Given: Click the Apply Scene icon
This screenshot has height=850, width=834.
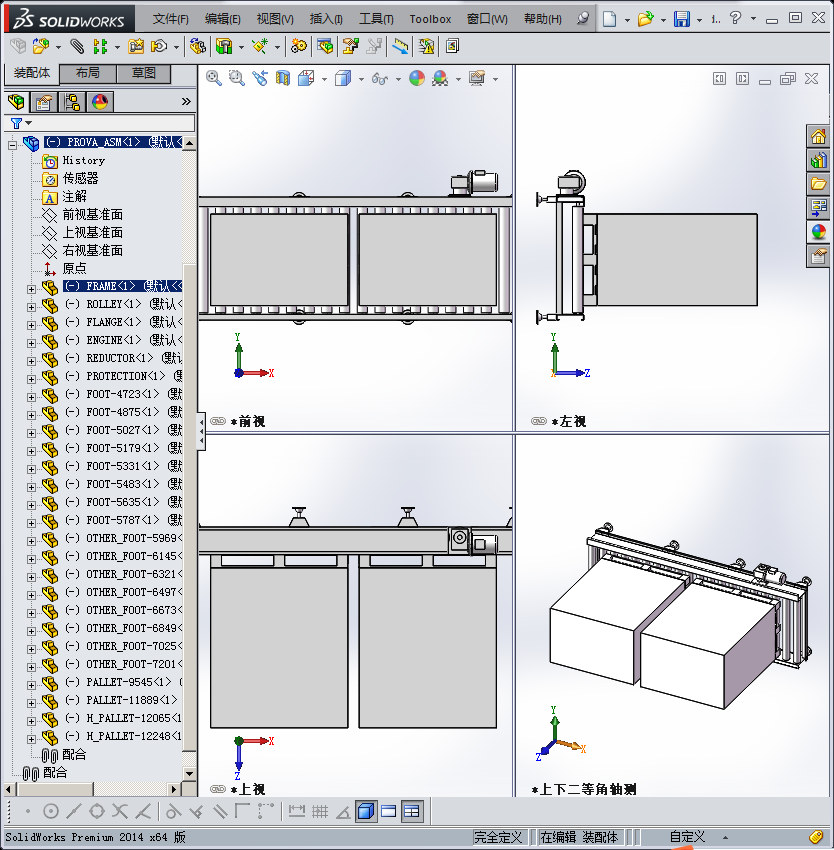Looking at the screenshot, I should tap(440, 79).
